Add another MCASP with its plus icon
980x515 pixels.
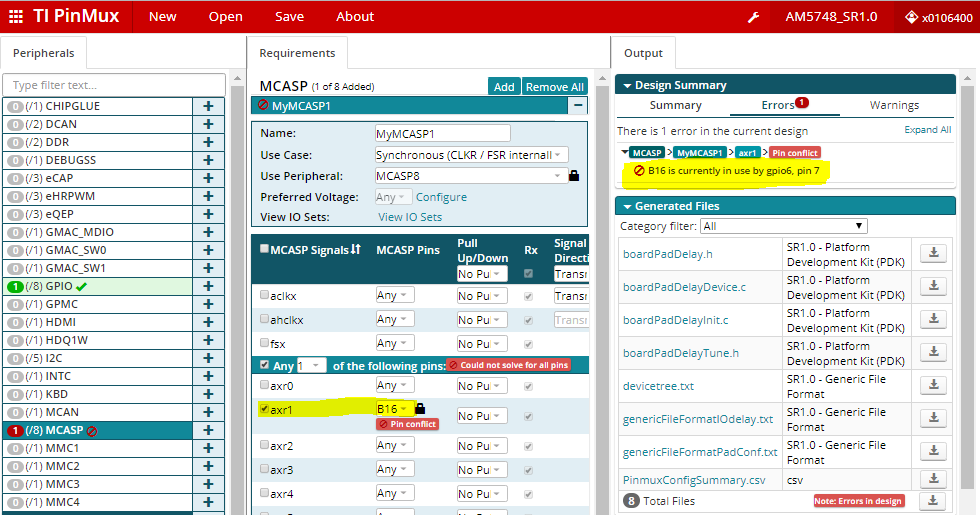click(x=208, y=430)
